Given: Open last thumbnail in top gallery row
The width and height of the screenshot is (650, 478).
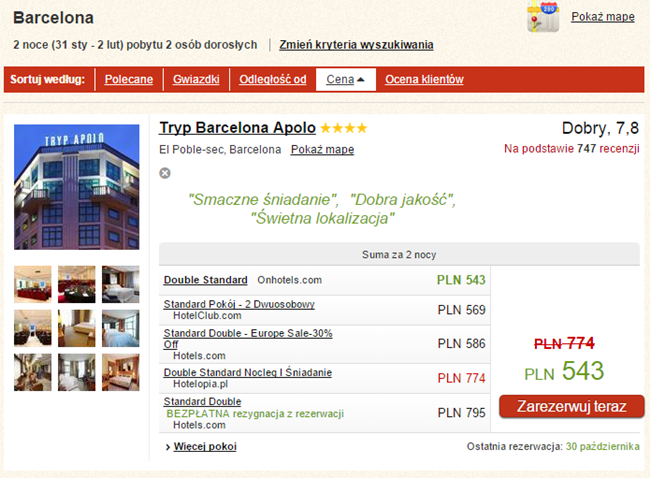Looking at the screenshot, I should click(x=121, y=284).
